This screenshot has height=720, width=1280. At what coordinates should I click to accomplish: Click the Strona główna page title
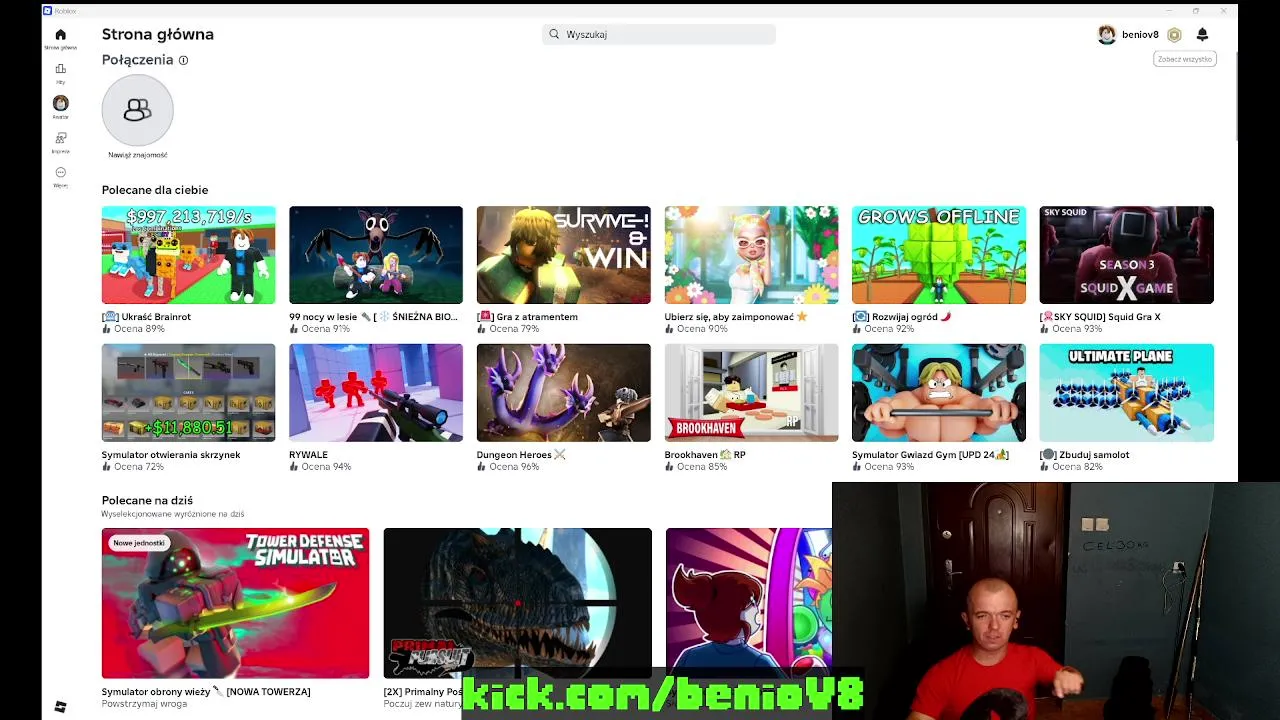pos(157,34)
